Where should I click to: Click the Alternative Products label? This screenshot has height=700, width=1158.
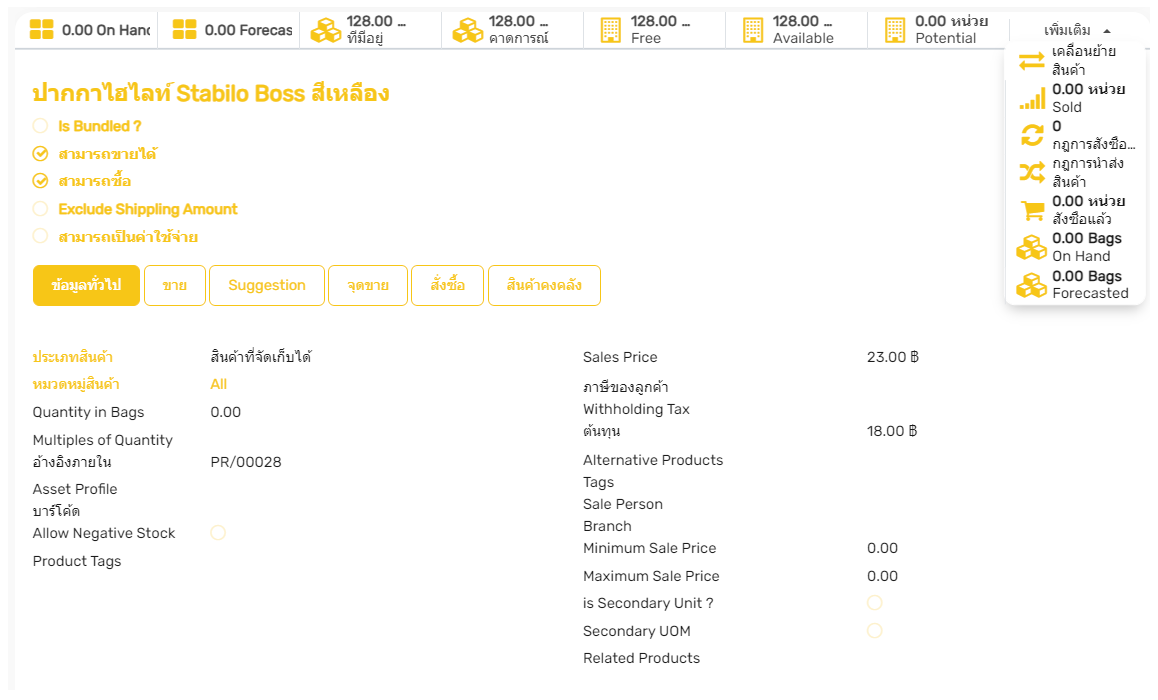[x=653, y=460]
